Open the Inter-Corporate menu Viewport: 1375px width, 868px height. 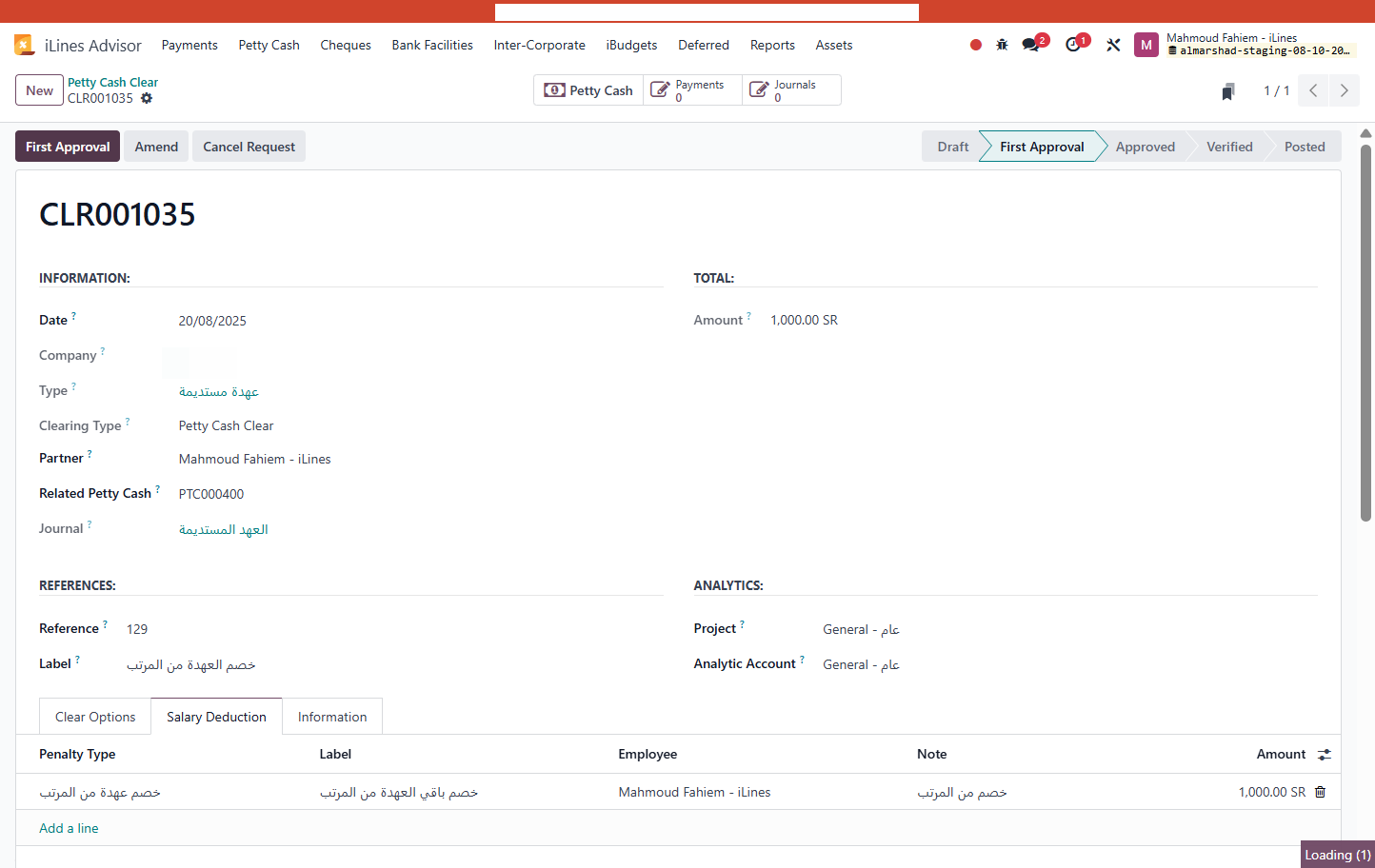click(x=540, y=45)
